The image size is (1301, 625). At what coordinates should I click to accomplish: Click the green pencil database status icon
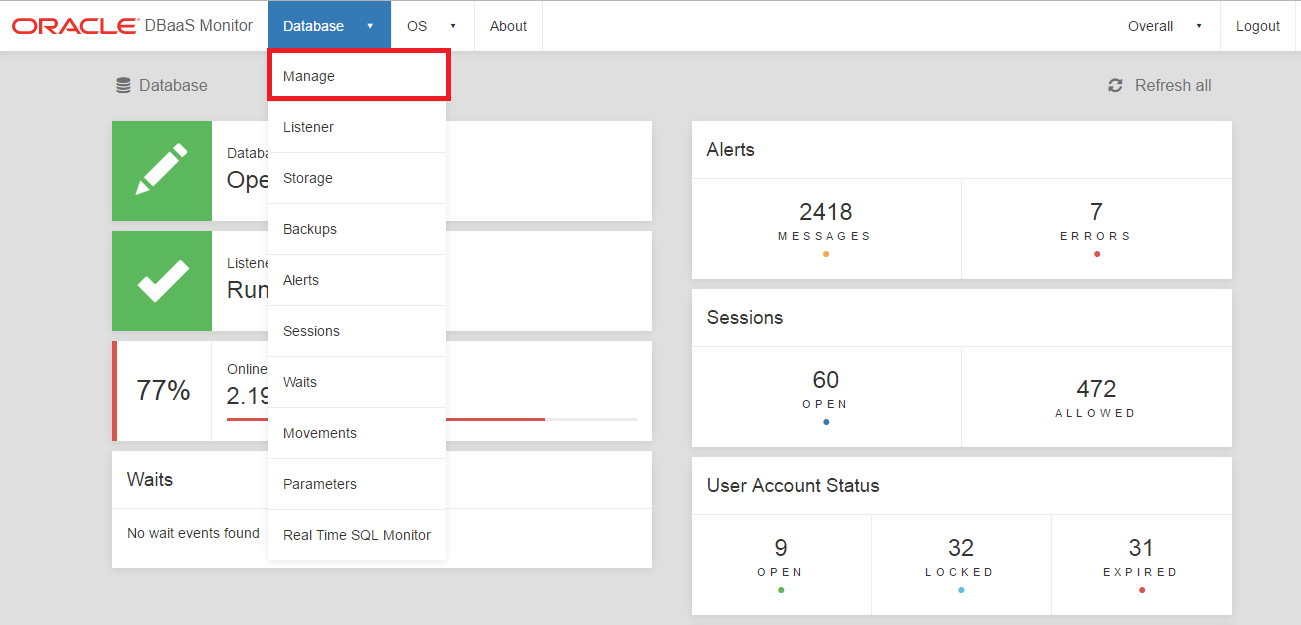(162, 170)
